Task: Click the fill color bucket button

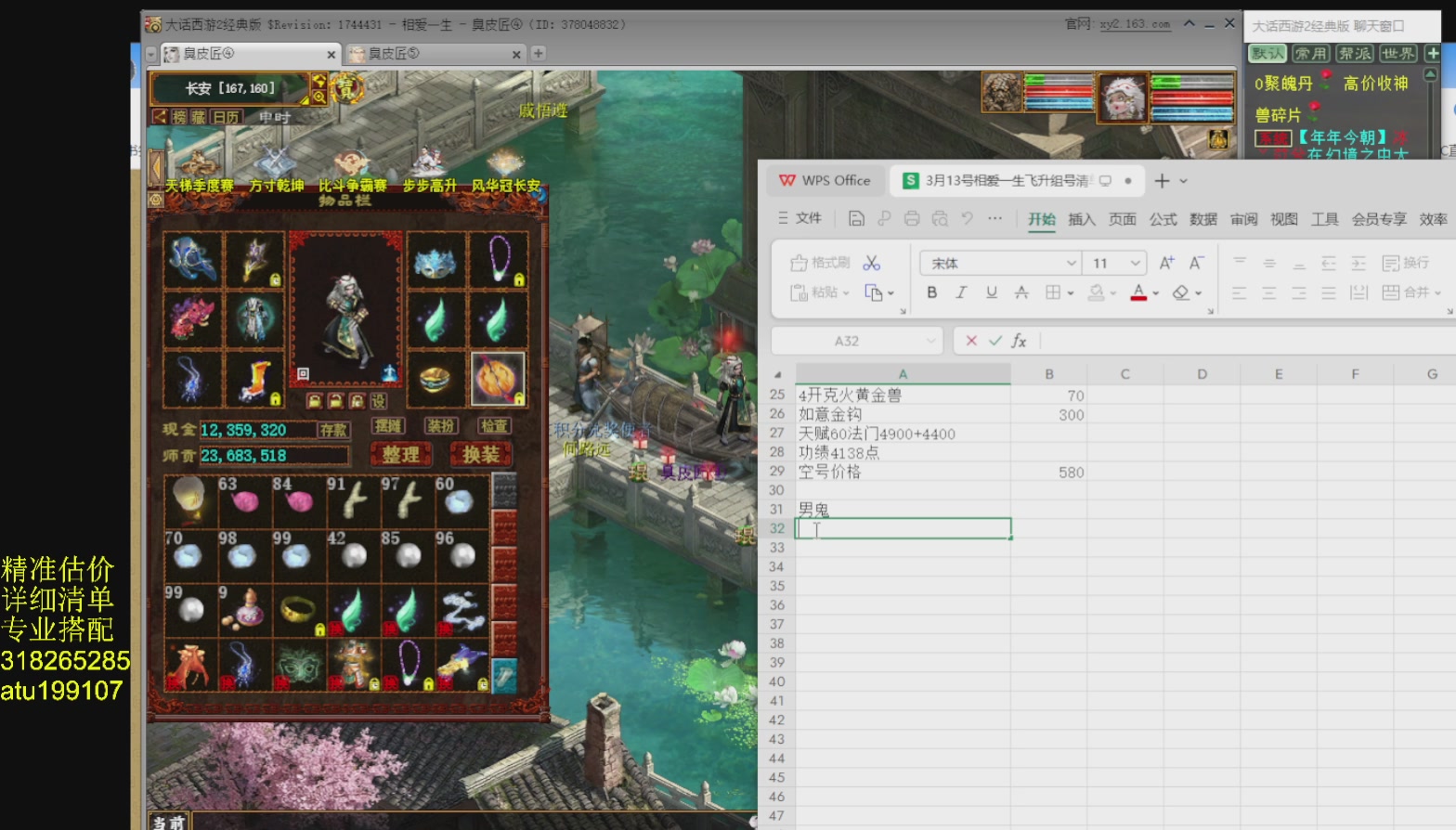Action: pos(1097,292)
